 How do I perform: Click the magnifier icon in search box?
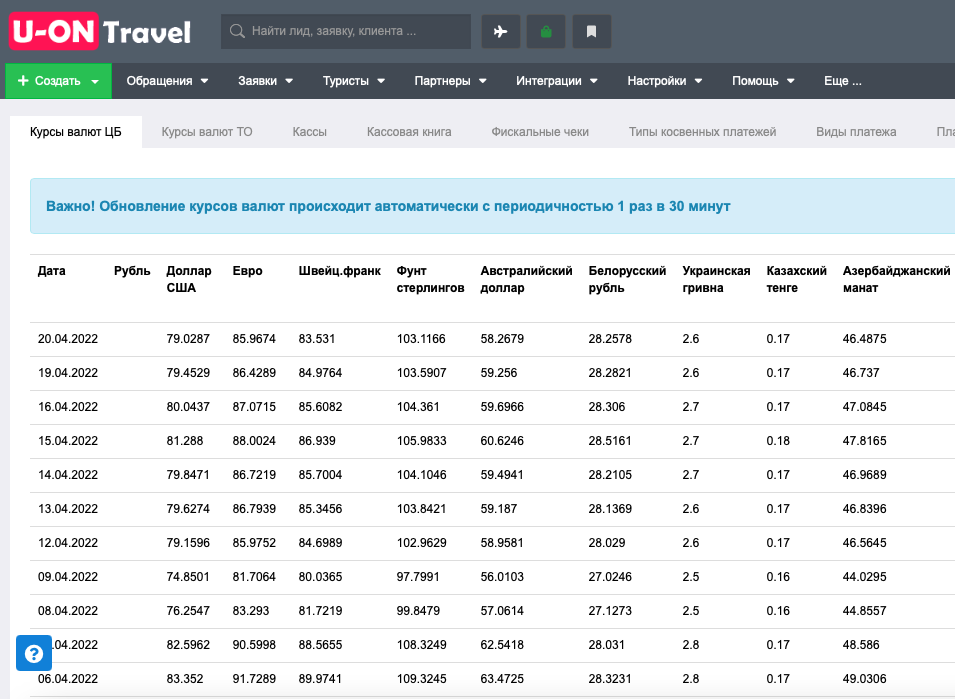tap(238, 31)
